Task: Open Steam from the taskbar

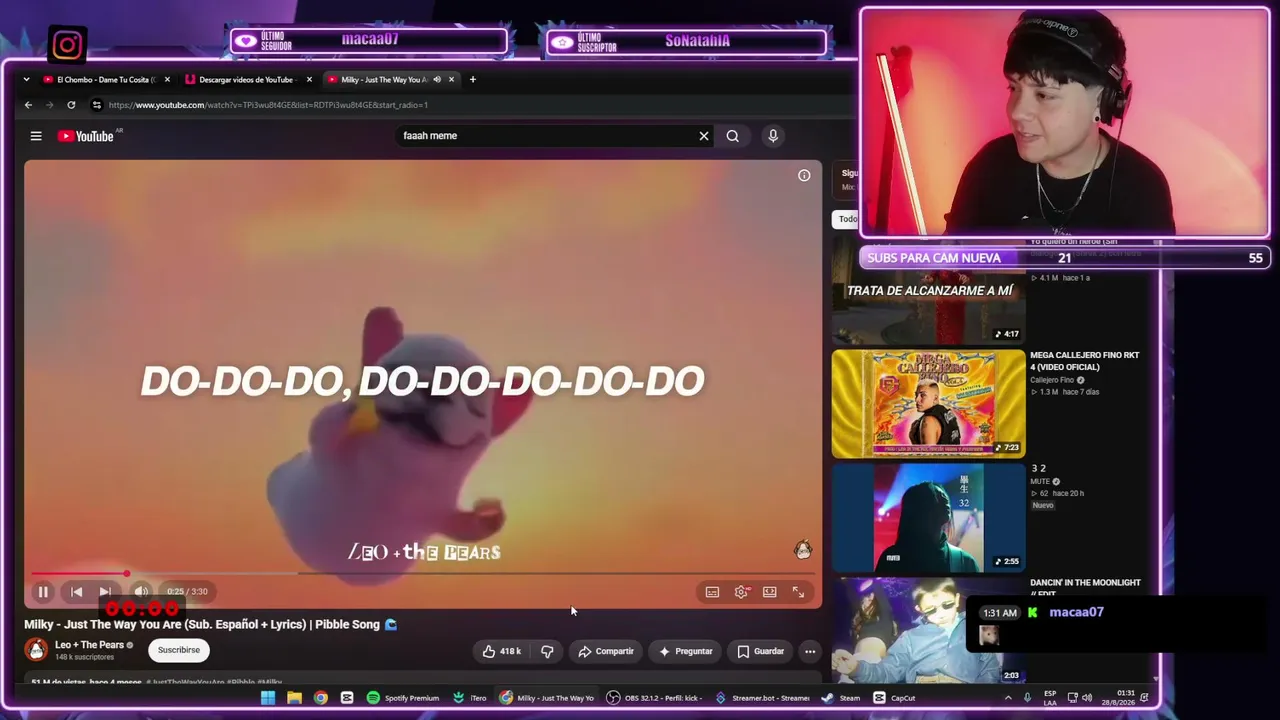Action: (841, 698)
